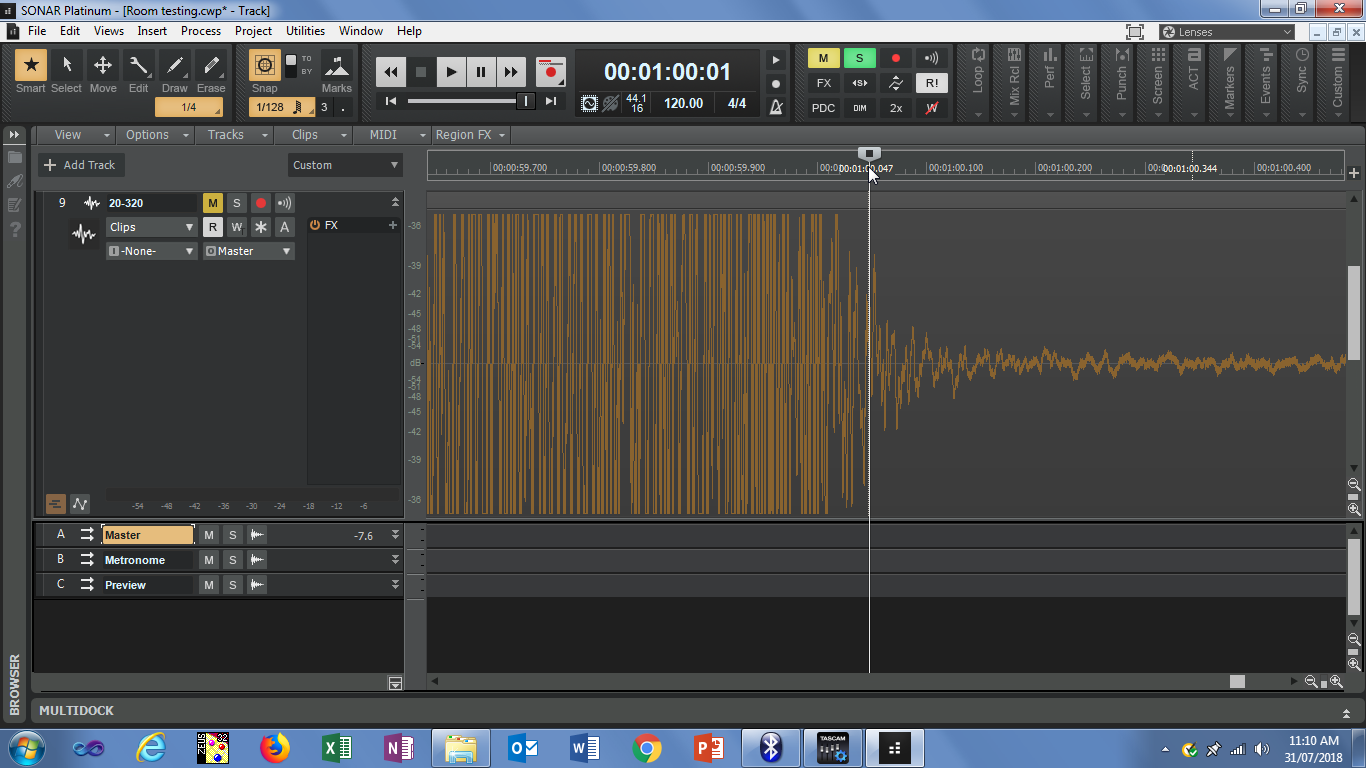The image size is (1366, 768).
Task: Toggle FX rack power button
Action: pos(315,225)
